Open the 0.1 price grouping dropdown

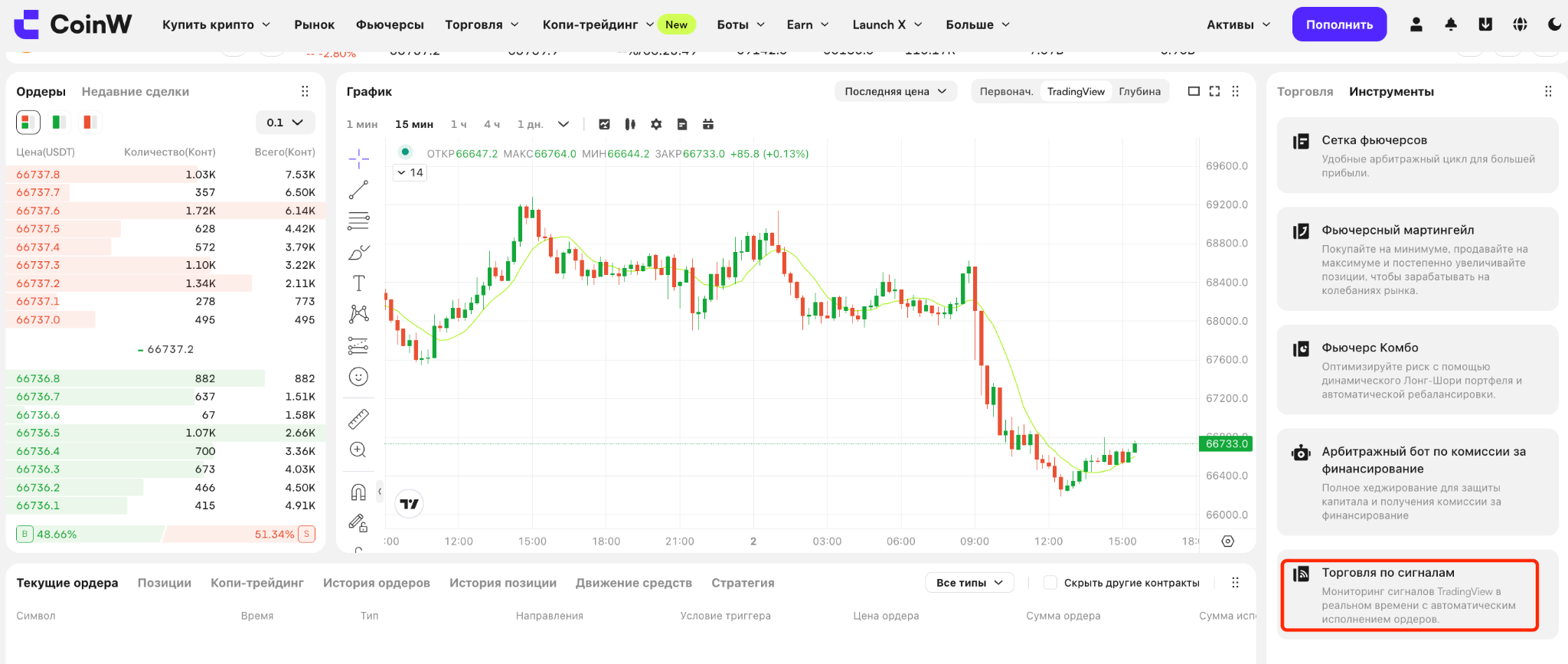[x=285, y=123]
